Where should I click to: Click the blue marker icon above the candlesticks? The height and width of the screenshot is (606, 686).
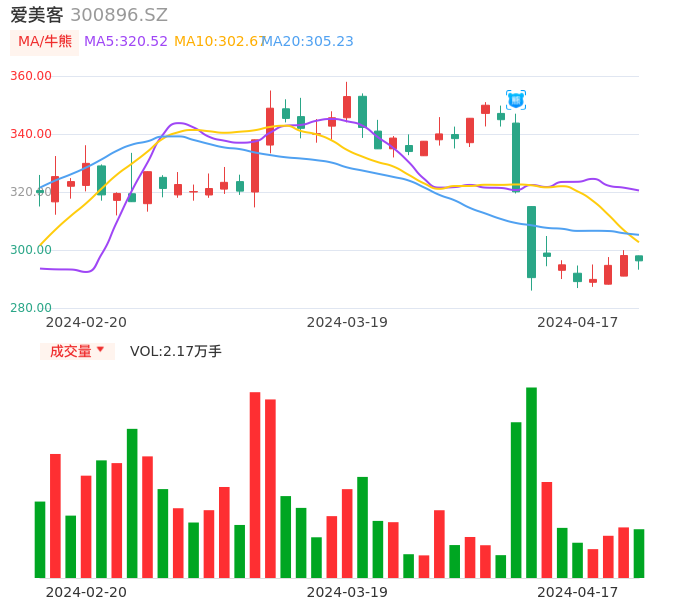tap(516, 100)
